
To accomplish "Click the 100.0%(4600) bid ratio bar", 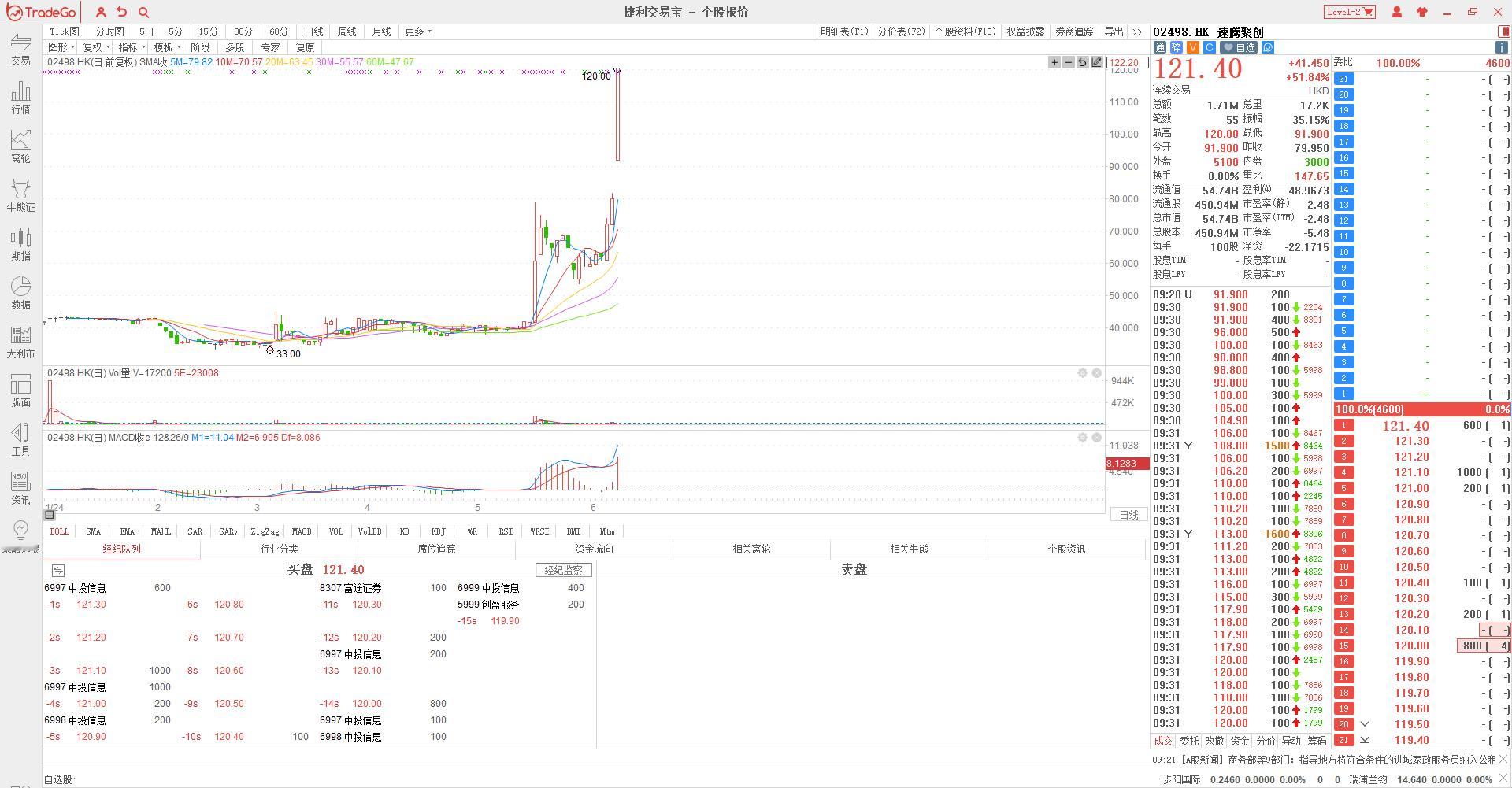I will click(x=1422, y=409).
